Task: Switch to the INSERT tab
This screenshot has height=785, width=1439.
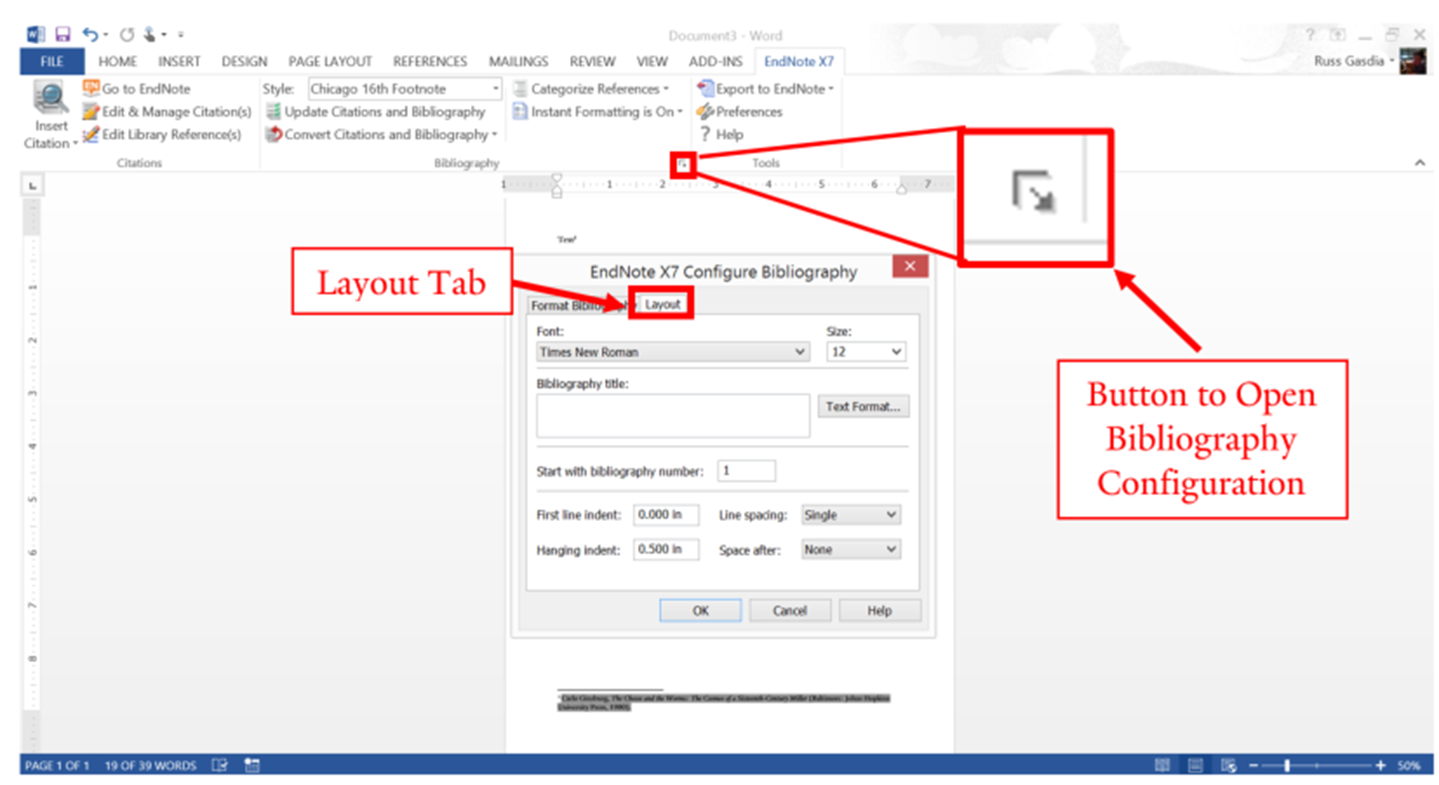Action: [x=179, y=62]
